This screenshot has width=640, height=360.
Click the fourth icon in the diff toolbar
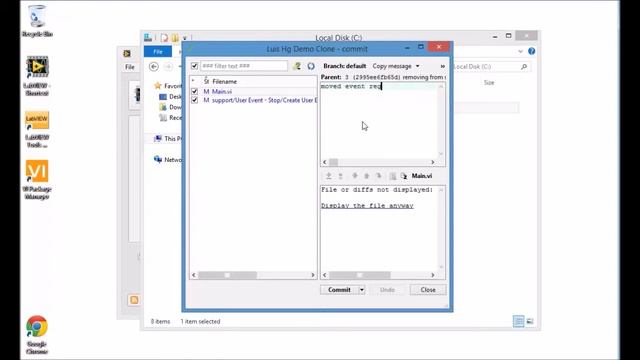(367, 176)
